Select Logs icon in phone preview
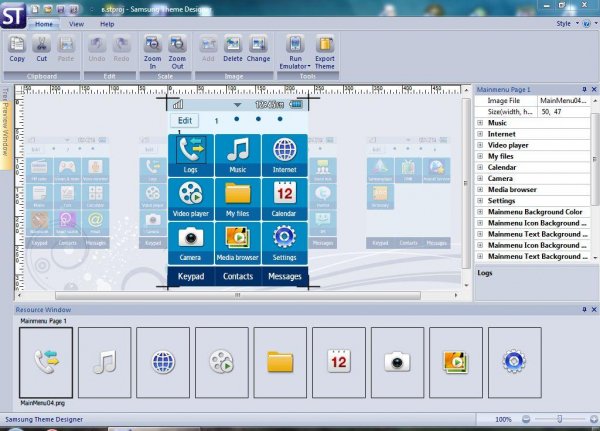The image size is (600, 431). [191, 150]
